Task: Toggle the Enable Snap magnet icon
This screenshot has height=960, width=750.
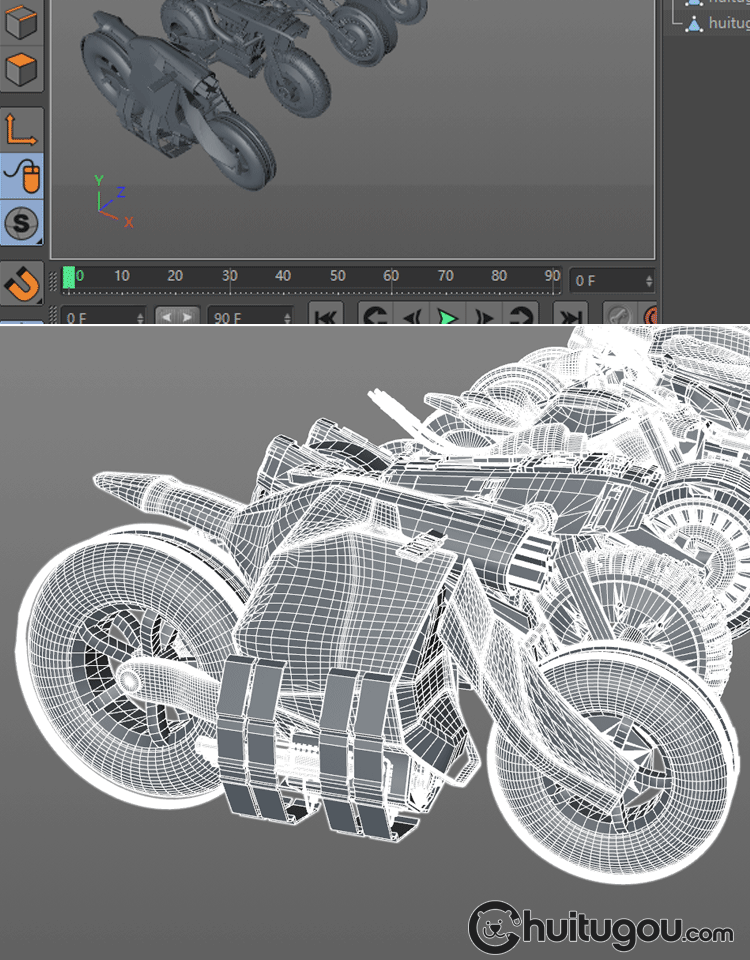Action: (x=22, y=284)
